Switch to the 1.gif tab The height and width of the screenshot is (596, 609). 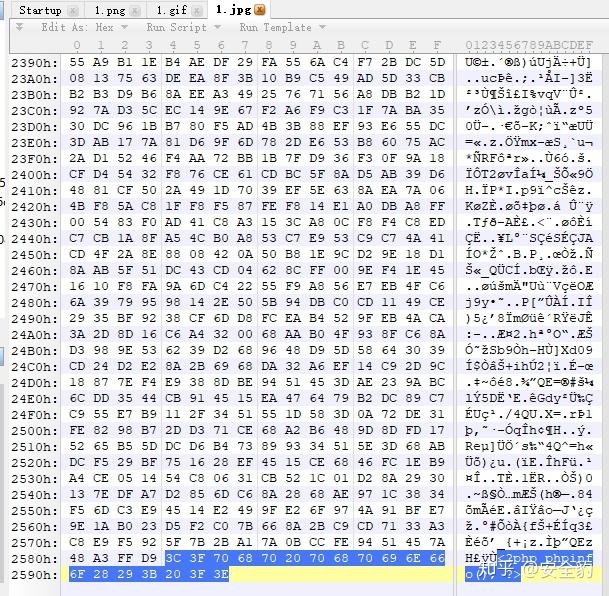click(172, 10)
